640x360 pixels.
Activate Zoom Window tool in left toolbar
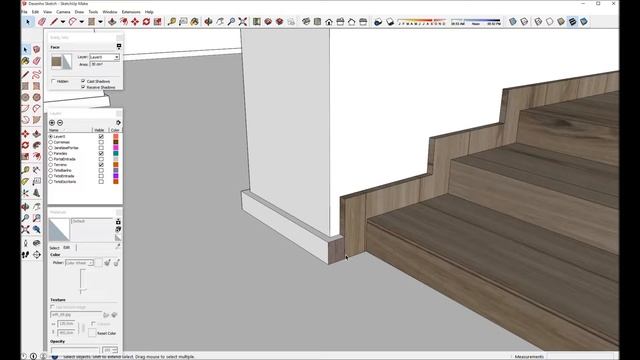(x=37, y=218)
